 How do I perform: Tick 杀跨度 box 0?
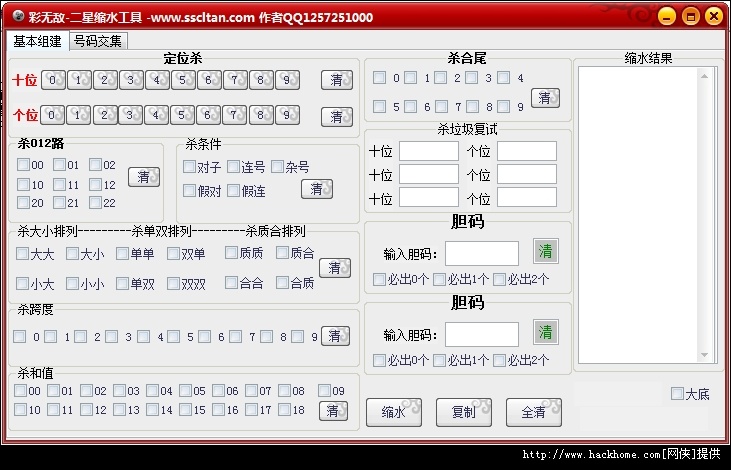tap(20, 336)
